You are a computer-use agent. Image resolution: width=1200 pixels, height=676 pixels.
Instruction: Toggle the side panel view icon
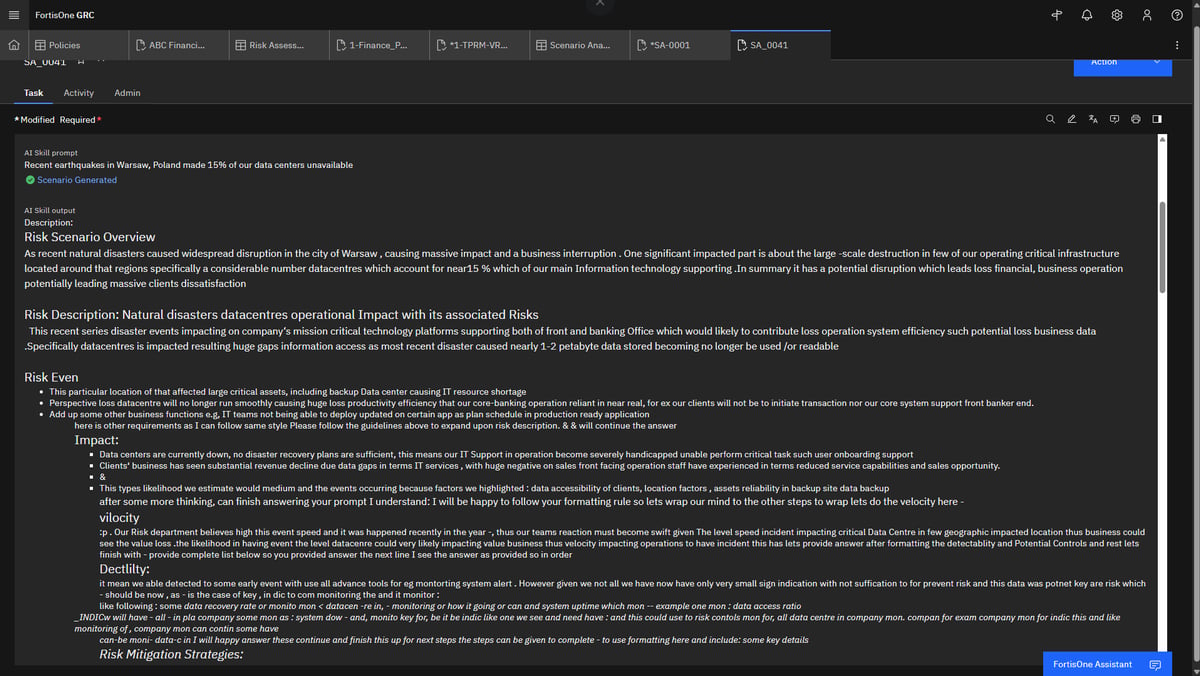(1157, 119)
